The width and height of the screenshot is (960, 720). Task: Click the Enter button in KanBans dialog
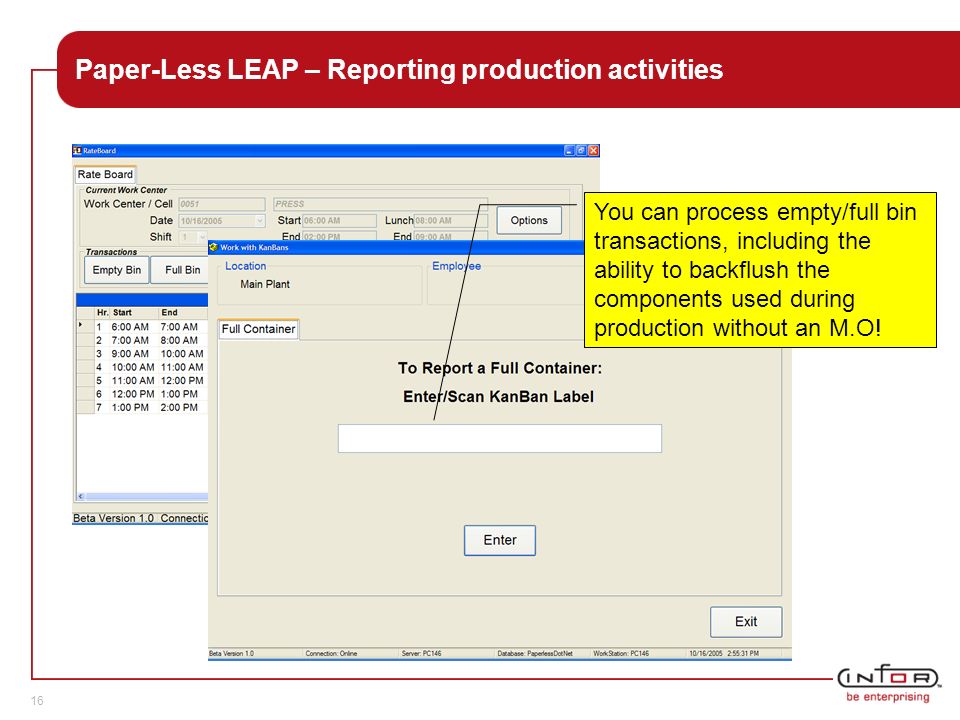pyautogui.click(x=500, y=540)
